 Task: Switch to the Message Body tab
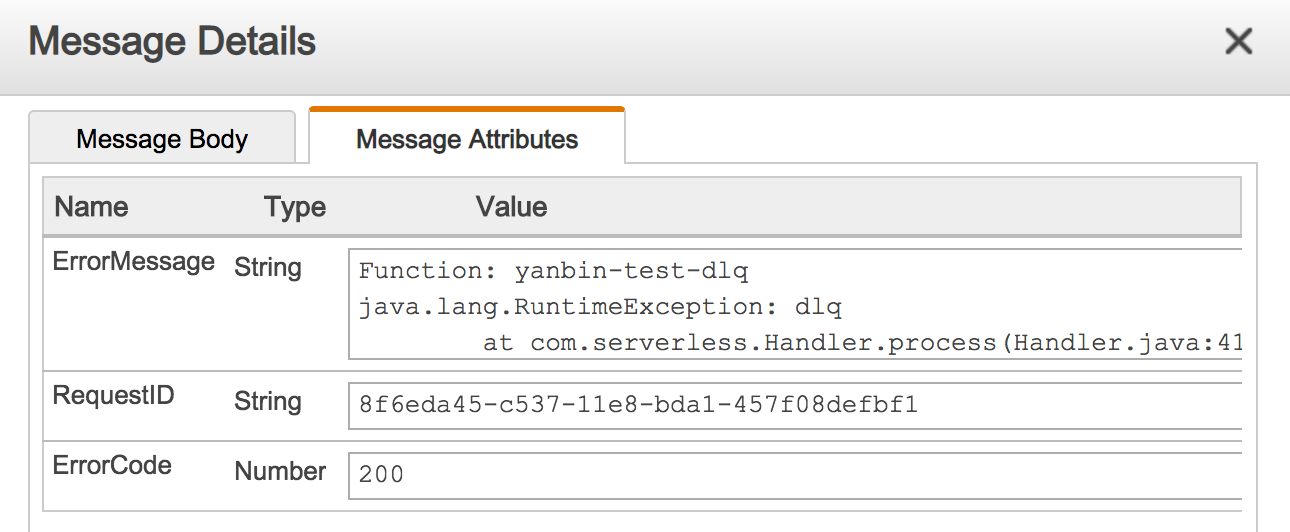(162, 139)
